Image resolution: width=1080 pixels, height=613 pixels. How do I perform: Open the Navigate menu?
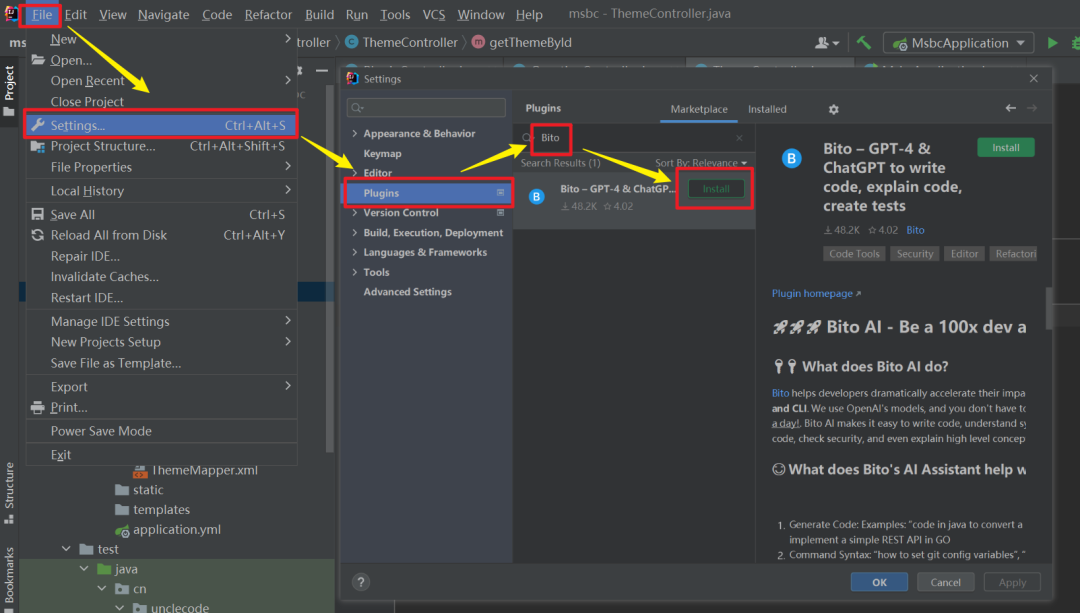163,14
